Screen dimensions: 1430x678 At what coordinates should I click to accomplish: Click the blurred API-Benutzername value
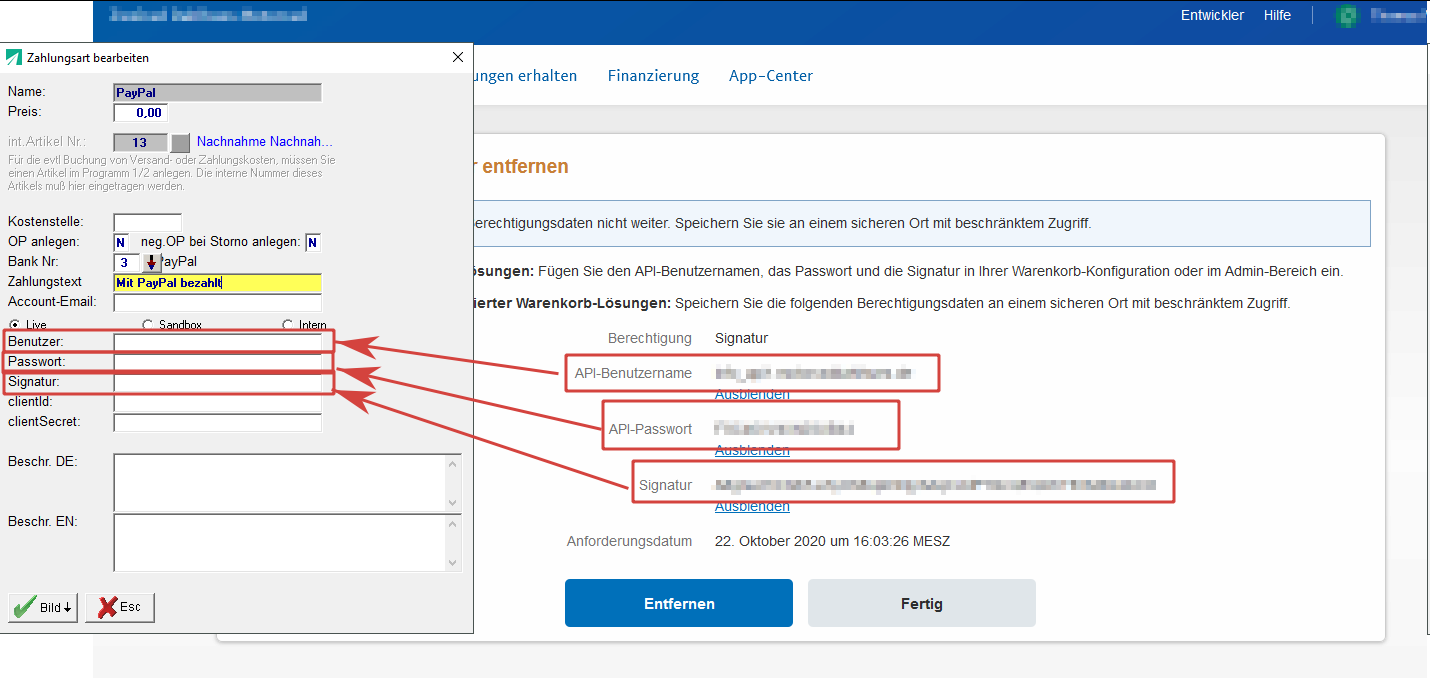point(814,373)
